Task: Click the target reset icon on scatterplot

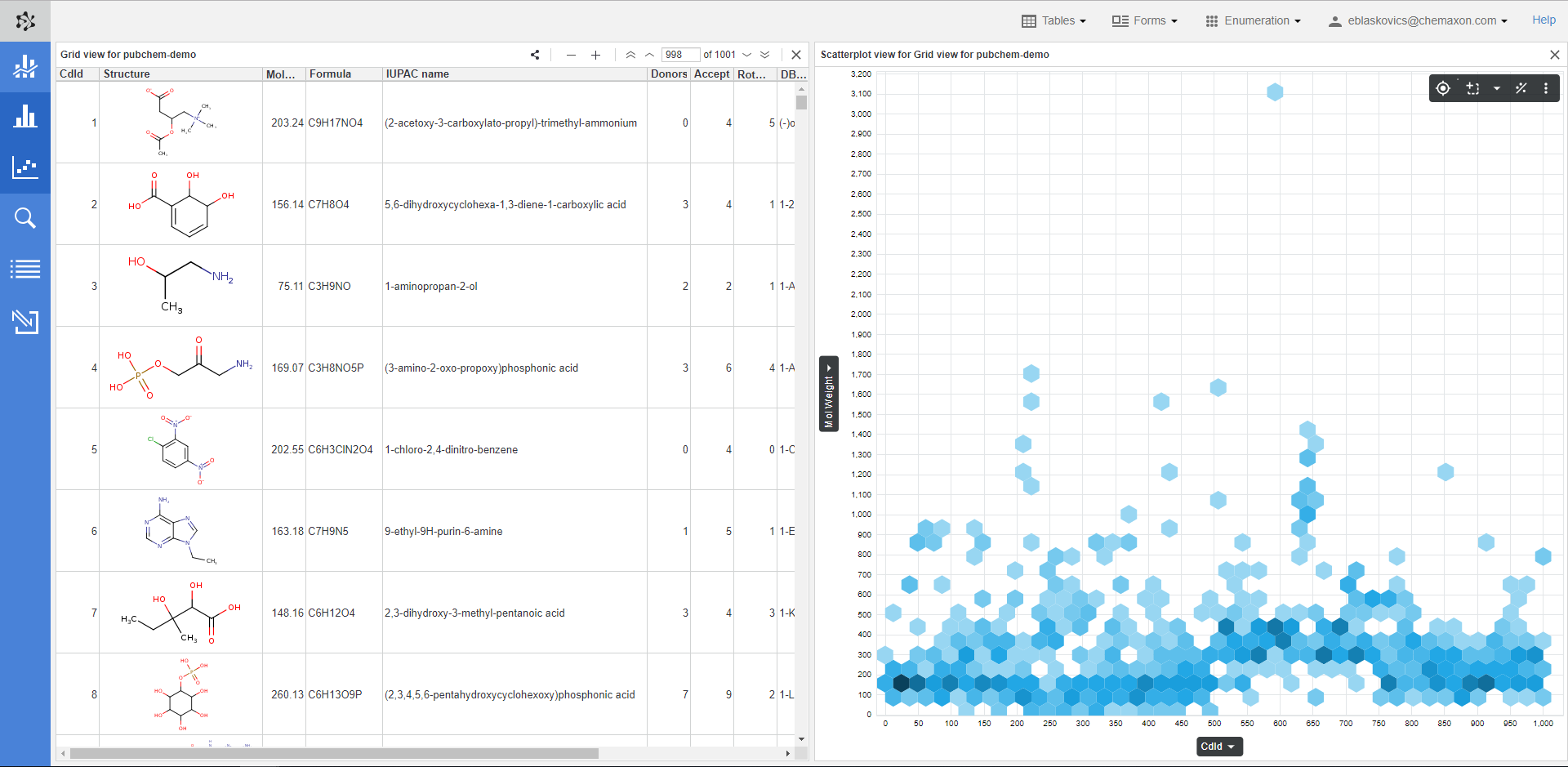Action: [x=1443, y=88]
